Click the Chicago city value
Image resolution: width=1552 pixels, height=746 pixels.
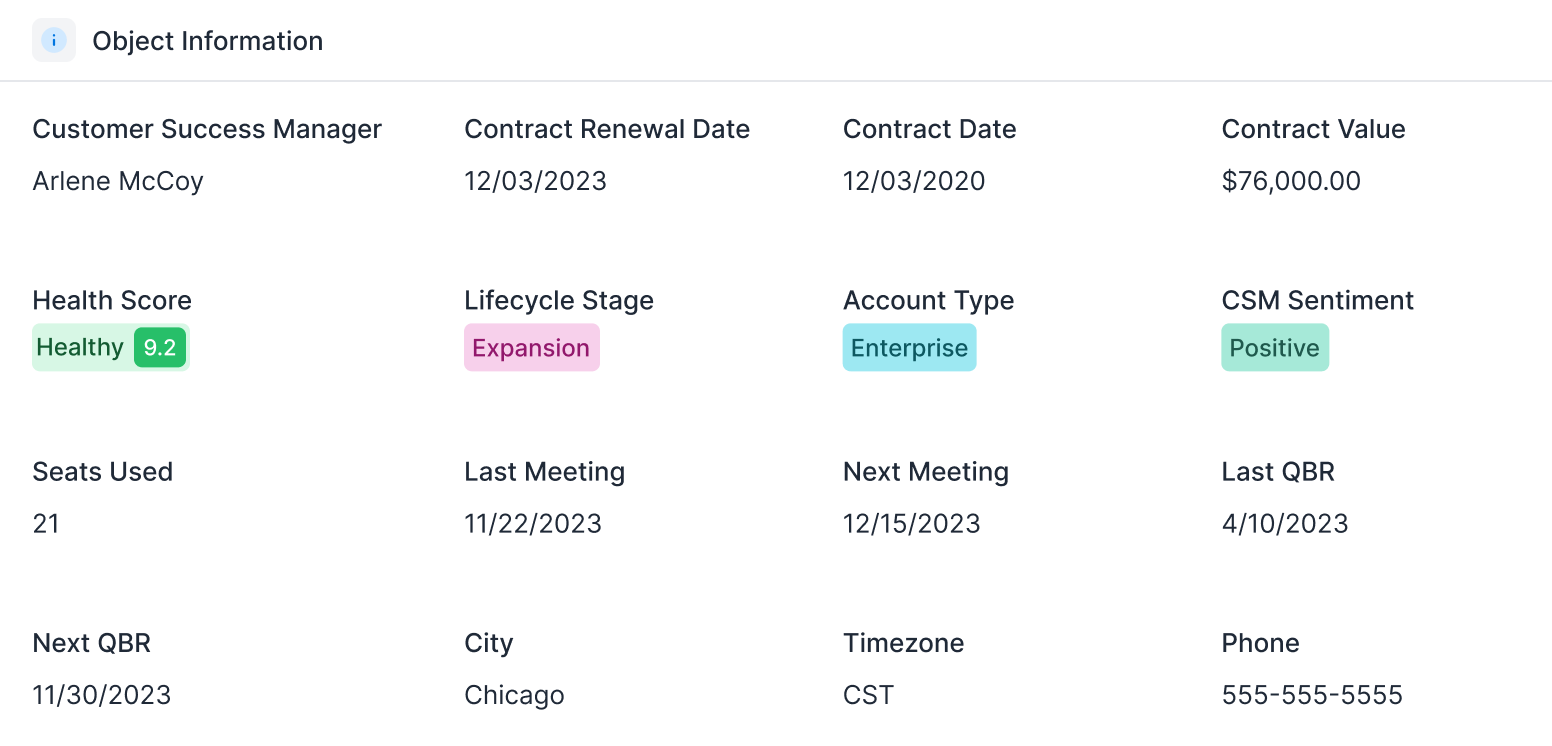click(x=514, y=695)
